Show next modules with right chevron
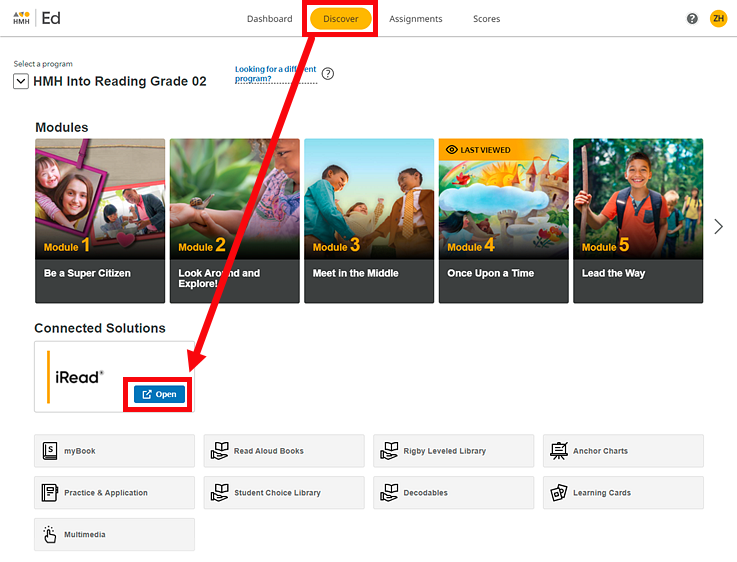The height and width of the screenshot is (562, 737). click(x=718, y=226)
